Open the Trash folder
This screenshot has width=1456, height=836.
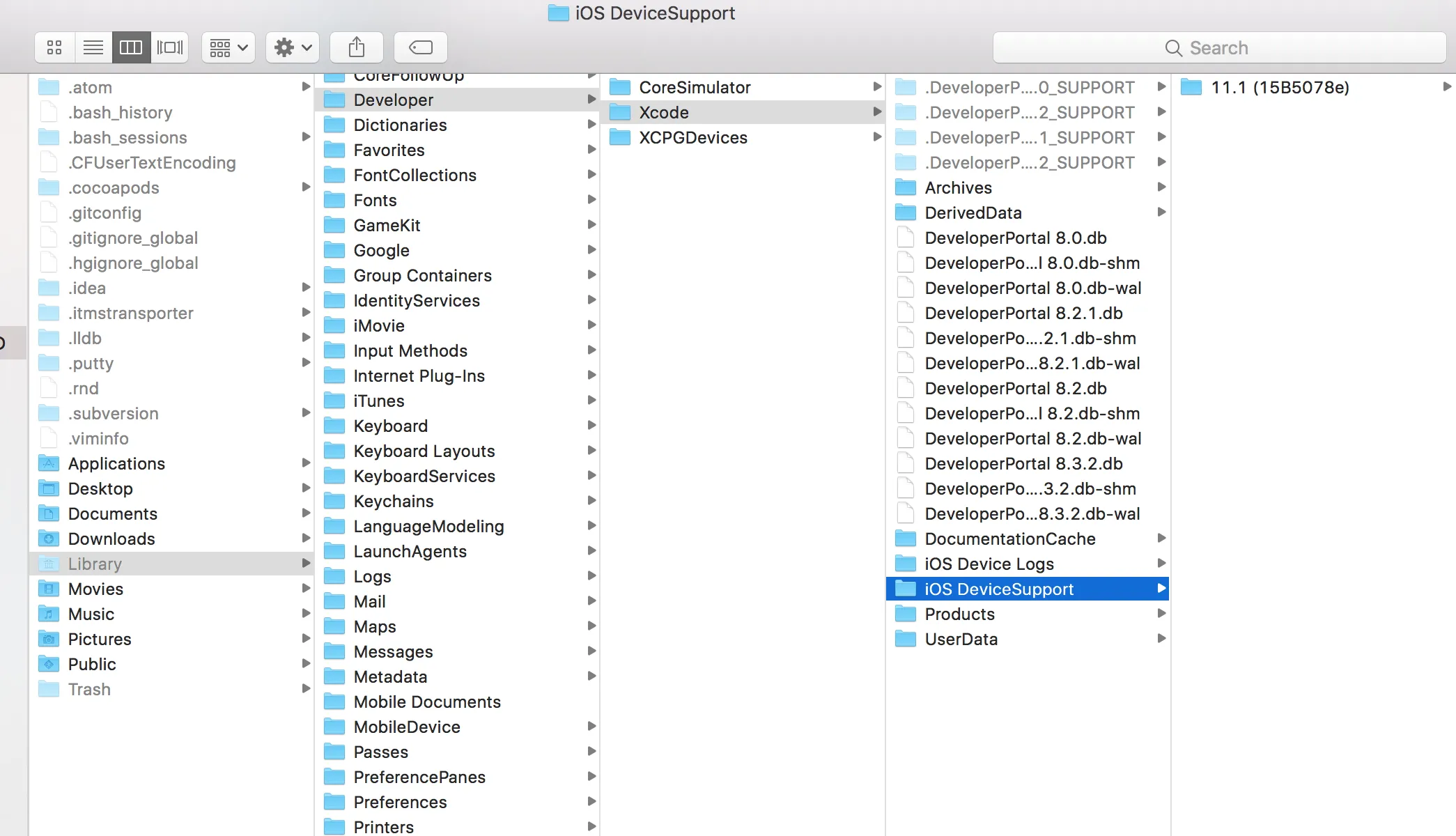[x=89, y=689]
